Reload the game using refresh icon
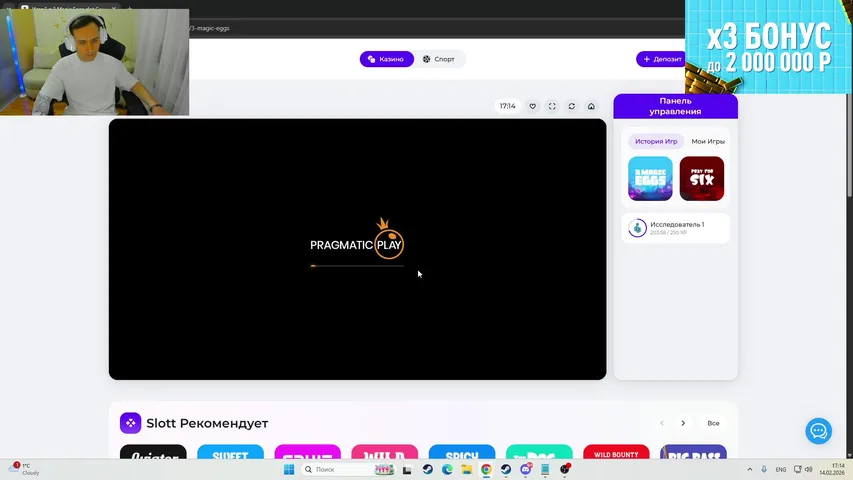The width and height of the screenshot is (853, 480). [x=571, y=106]
